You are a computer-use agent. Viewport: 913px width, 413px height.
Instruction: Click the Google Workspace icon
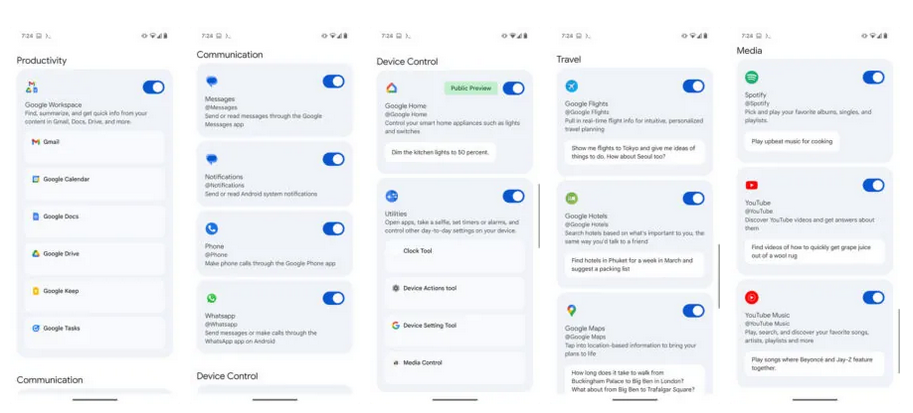[32, 88]
